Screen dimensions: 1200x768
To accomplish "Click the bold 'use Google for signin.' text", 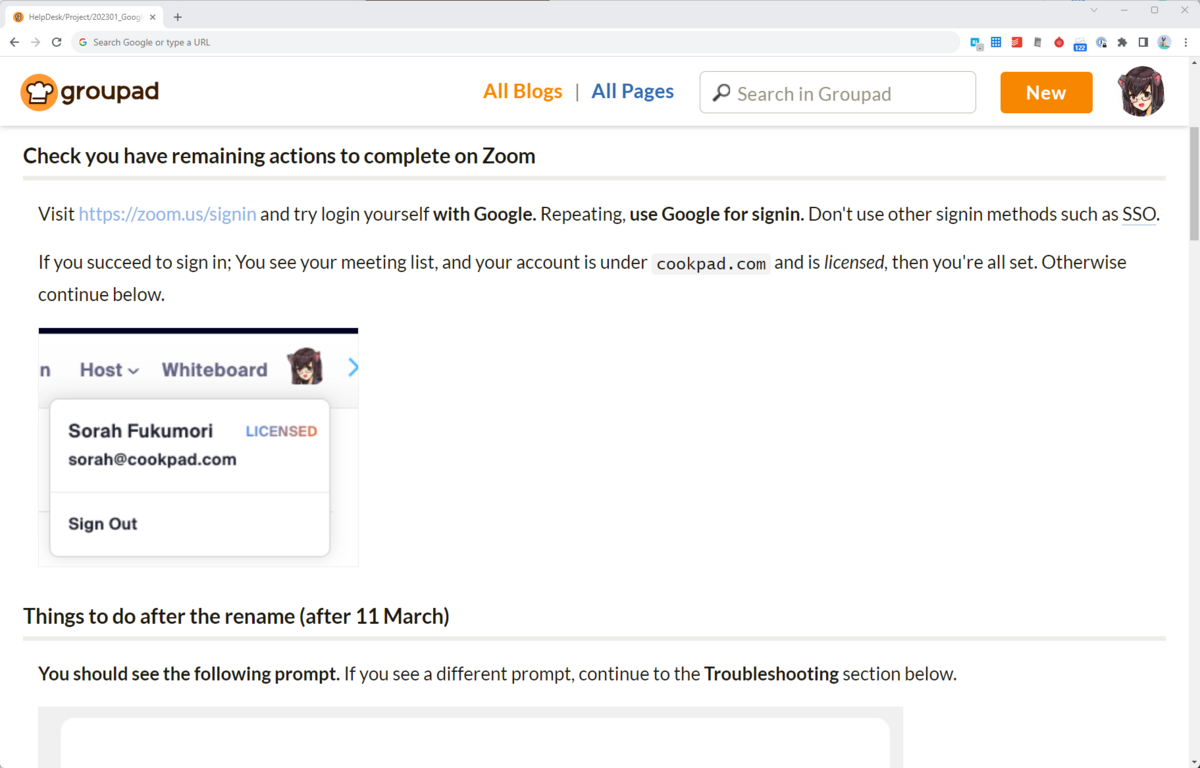I will click(716, 214).
